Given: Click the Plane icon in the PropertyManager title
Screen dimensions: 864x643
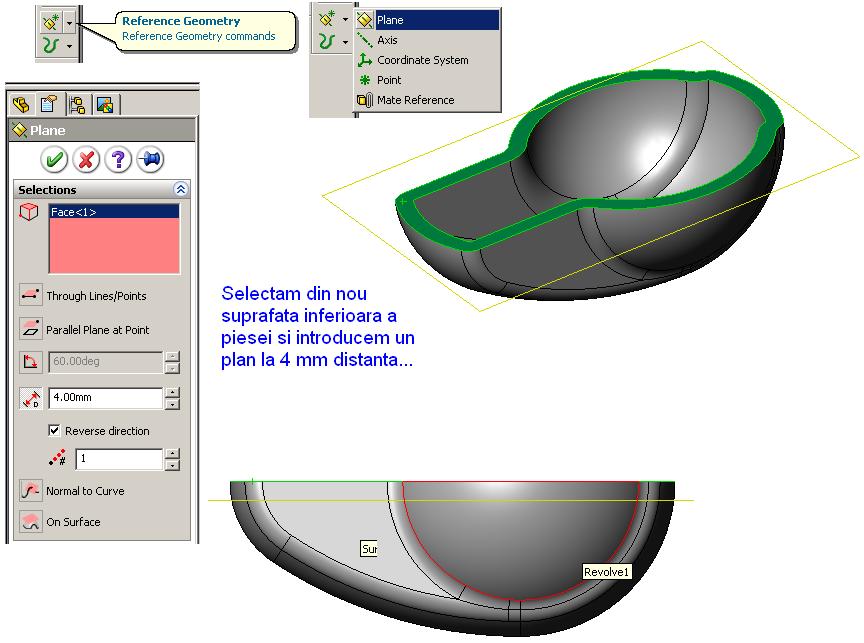Looking at the screenshot, I should (x=19, y=130).
